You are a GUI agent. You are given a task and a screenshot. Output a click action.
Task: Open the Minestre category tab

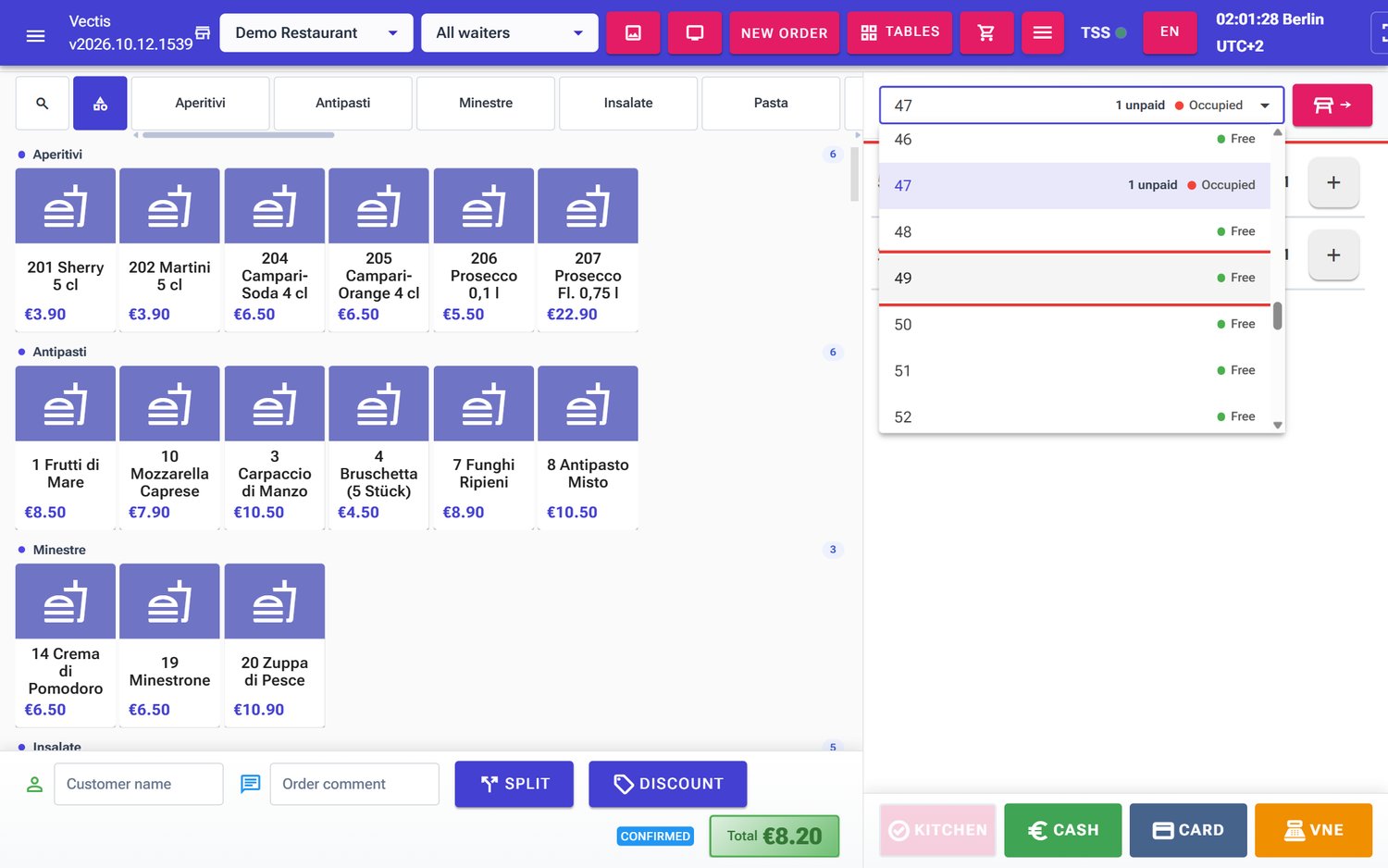click(486, 104)
